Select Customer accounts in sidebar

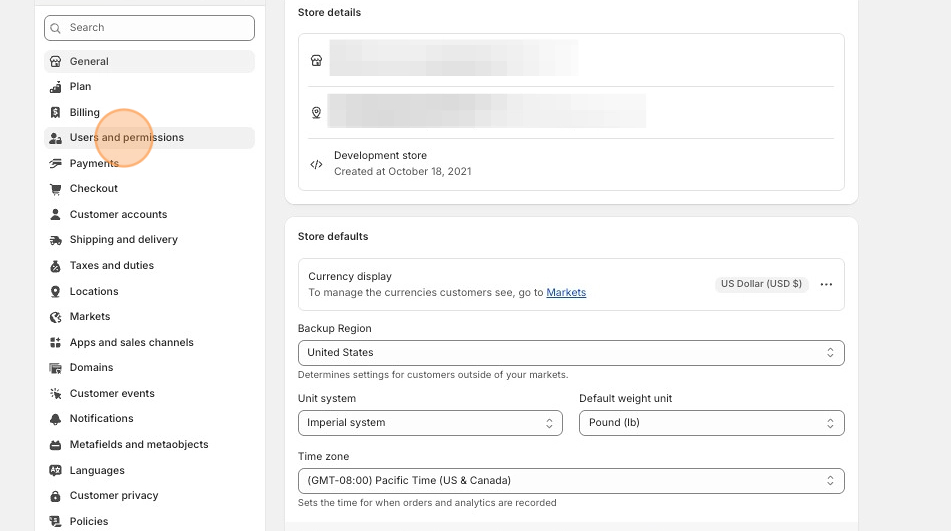(118, 215)
